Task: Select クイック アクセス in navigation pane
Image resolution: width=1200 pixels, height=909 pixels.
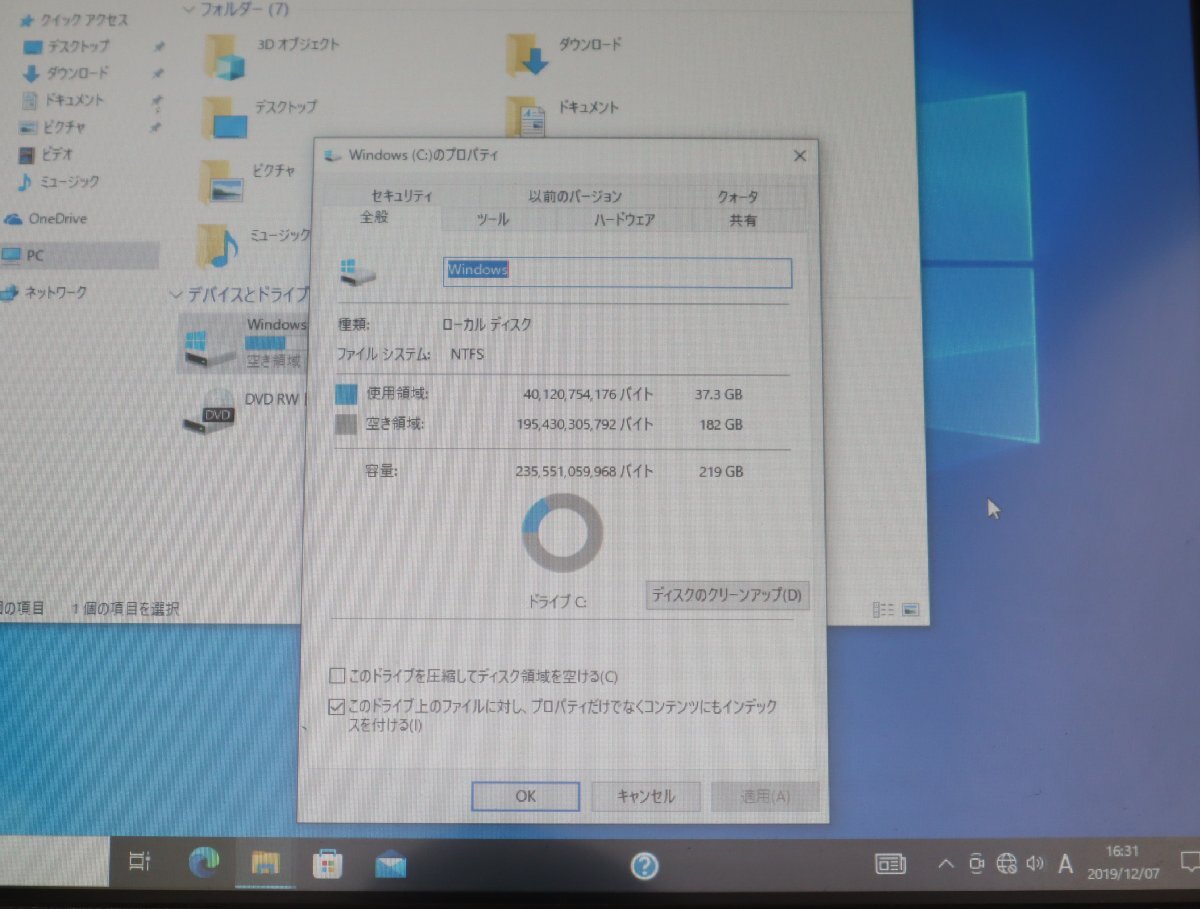Action: (73, 19)
